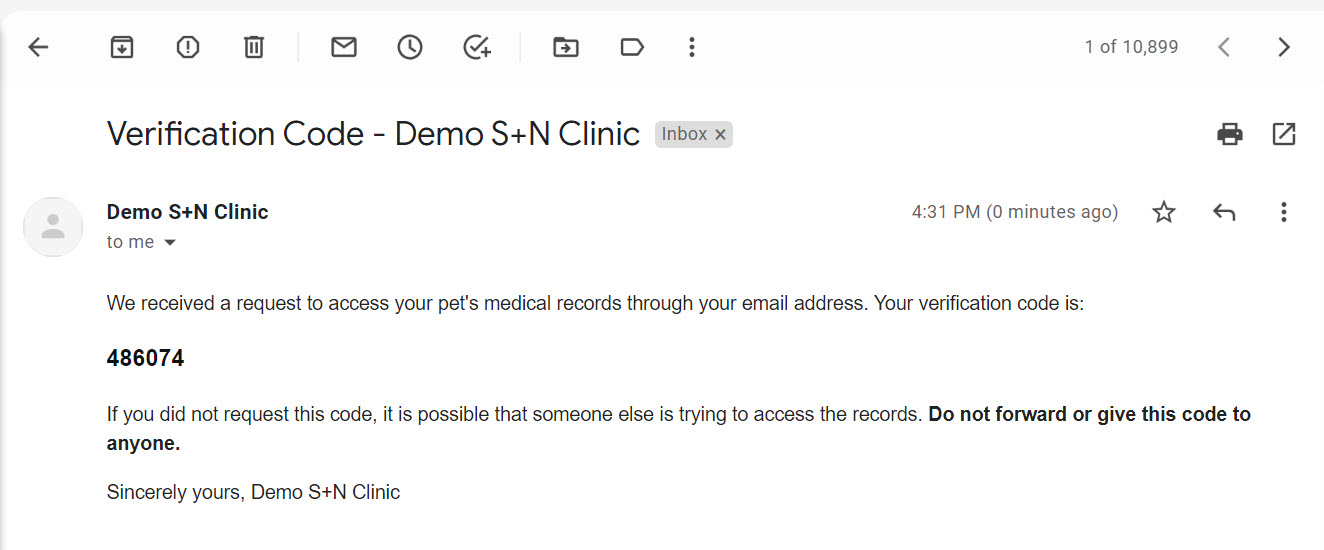
Task: Print the email message
Action: click(1230, 134)
